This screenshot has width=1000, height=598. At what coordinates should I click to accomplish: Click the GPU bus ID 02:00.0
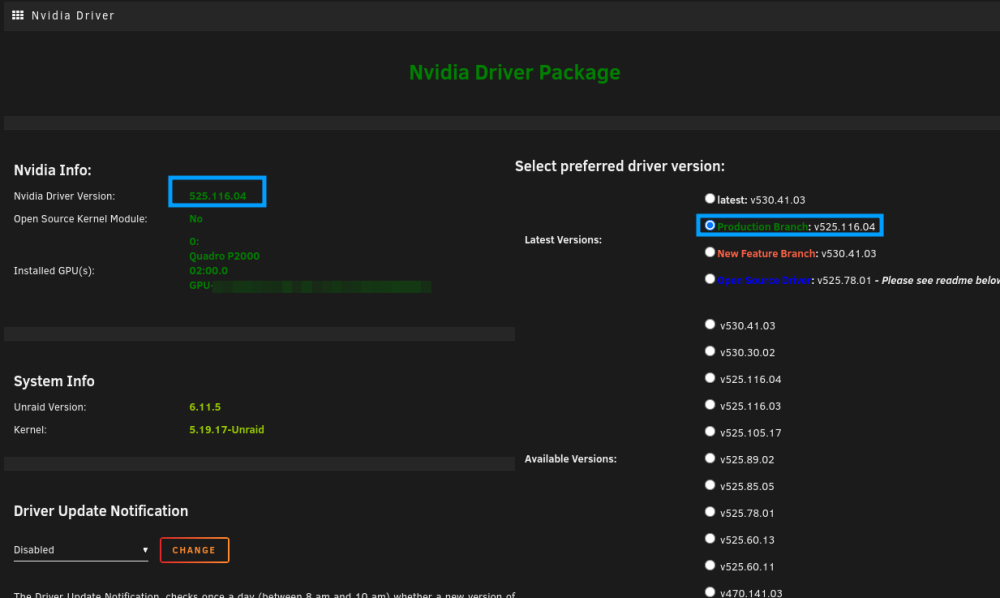[x=209, y=271]
